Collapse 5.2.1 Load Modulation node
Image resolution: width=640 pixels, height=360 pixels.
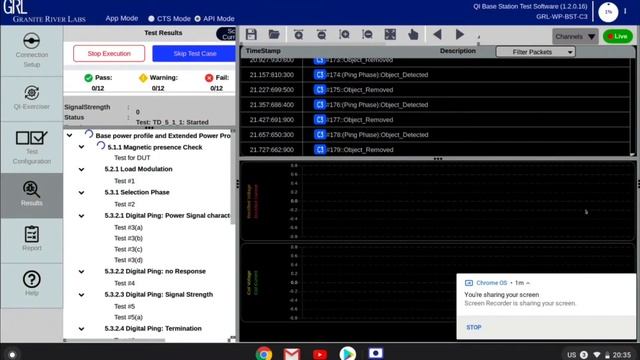[x=82, y=169]
